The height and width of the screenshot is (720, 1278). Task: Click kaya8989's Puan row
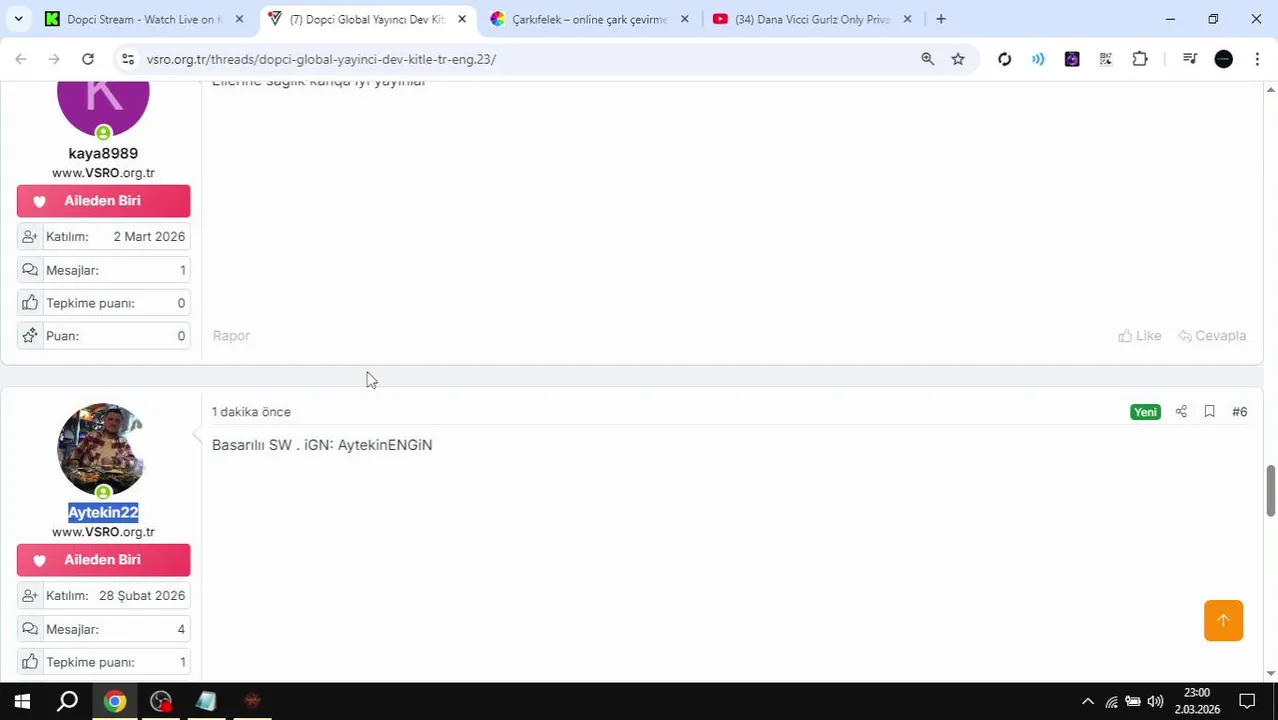coord(104,336)
